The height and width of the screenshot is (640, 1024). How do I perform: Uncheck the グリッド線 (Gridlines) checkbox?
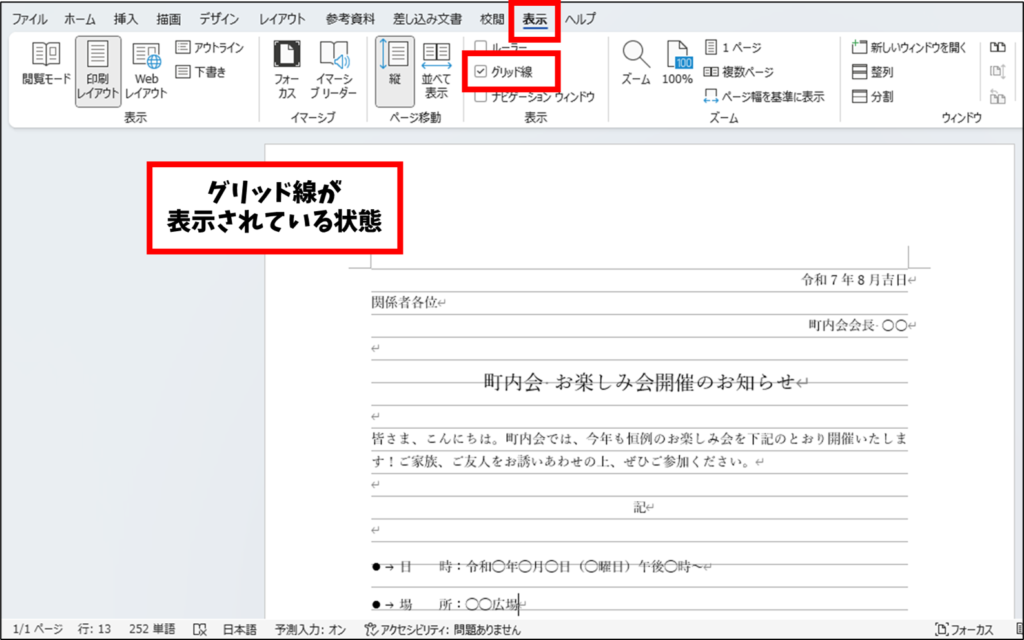point(481,72)
